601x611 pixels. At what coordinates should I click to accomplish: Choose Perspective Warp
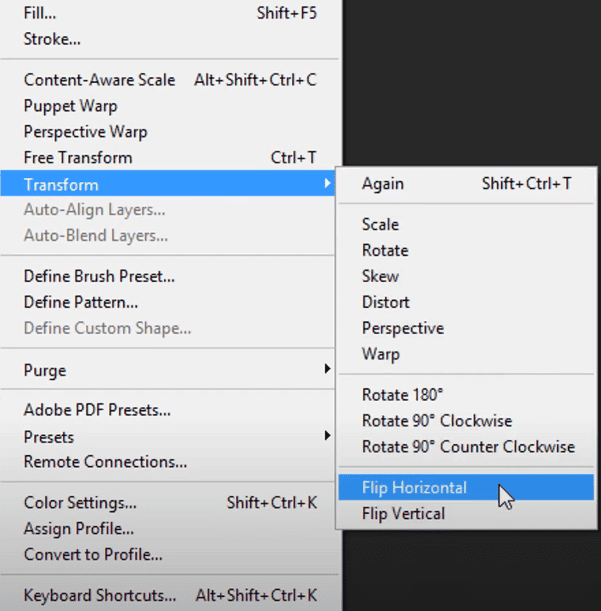(x=85, y=132)
